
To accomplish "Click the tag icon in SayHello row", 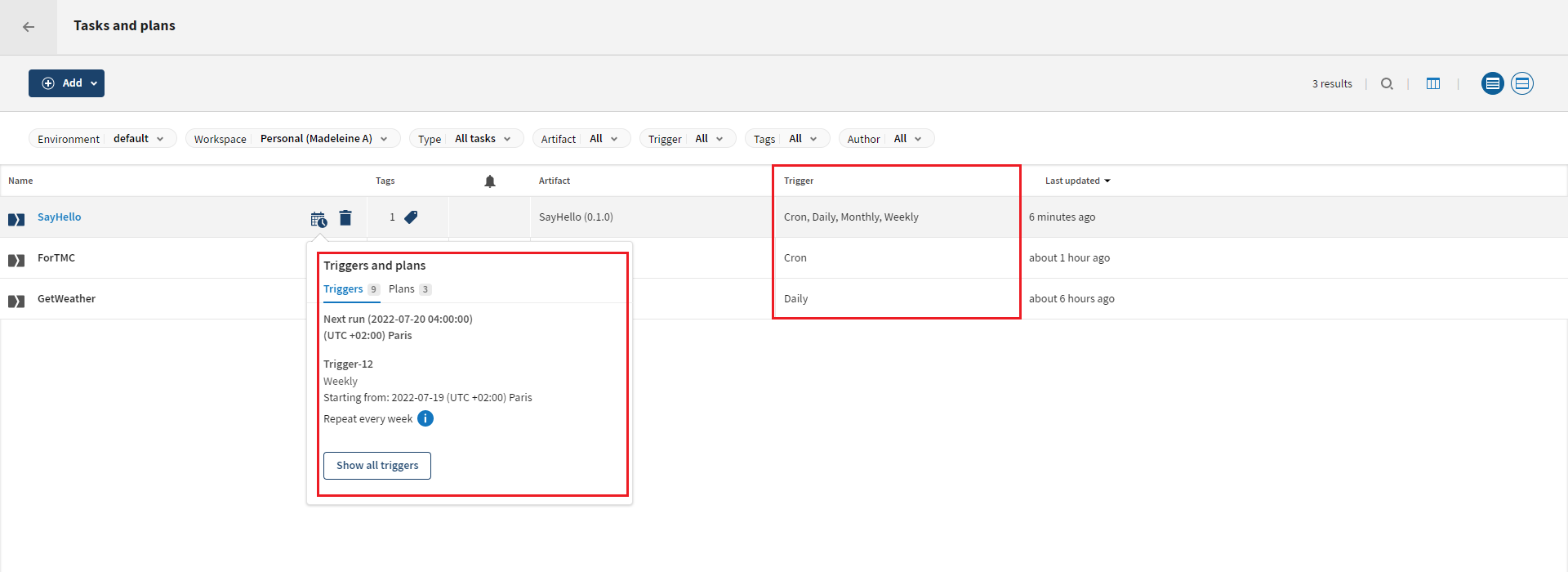I will pos(411,217).
